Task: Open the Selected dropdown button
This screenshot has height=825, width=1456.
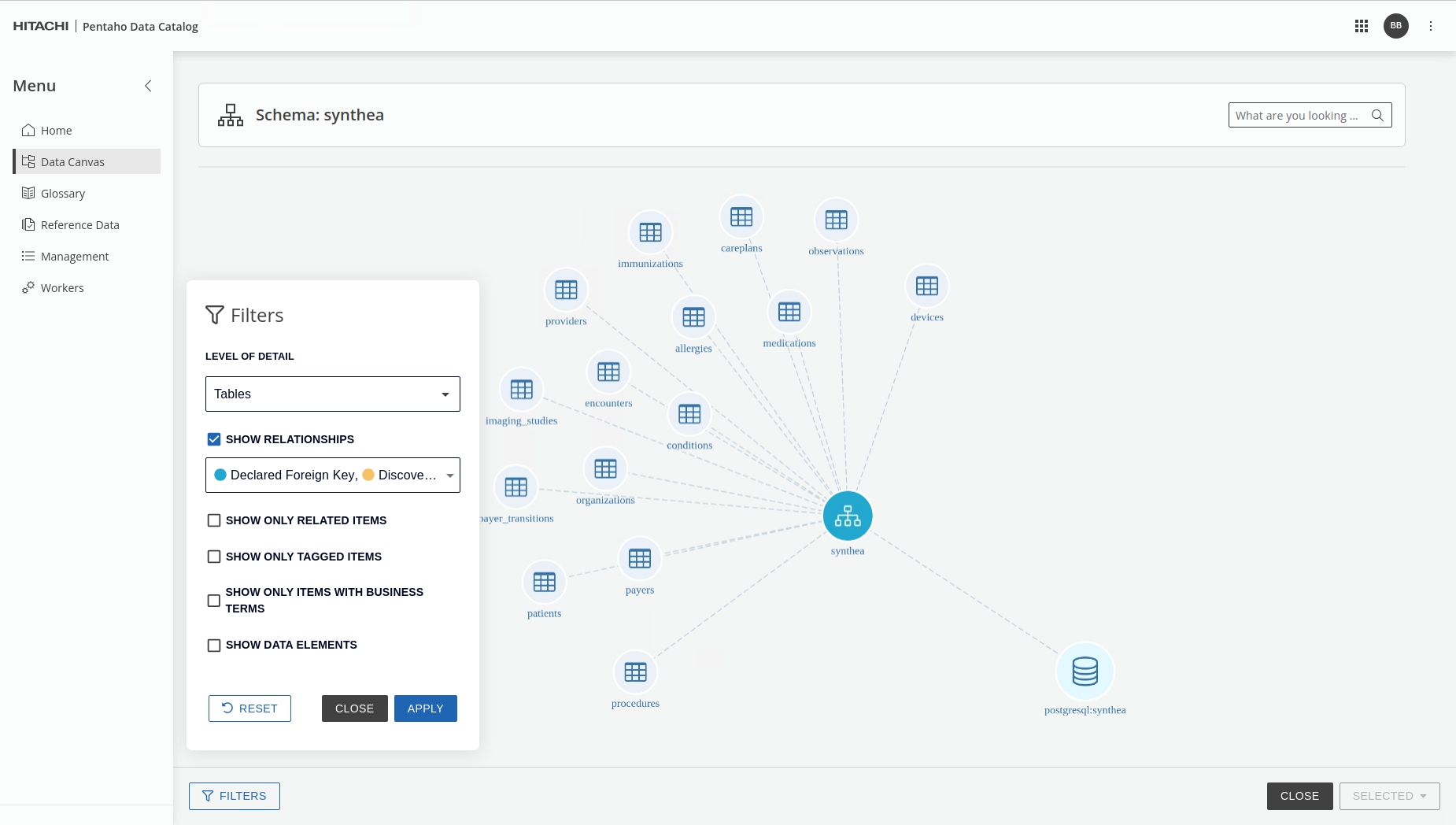Action: coord(1389,796)
